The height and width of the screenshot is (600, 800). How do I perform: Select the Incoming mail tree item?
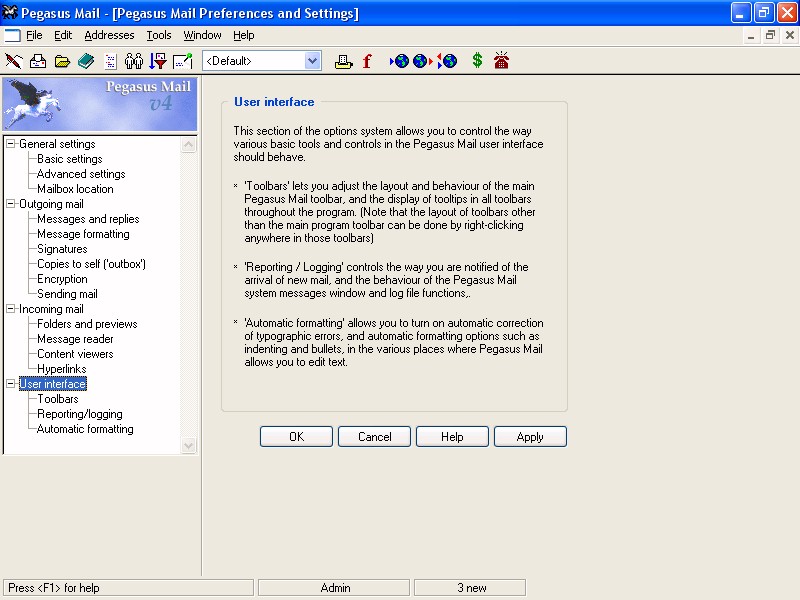pos(52,309)
